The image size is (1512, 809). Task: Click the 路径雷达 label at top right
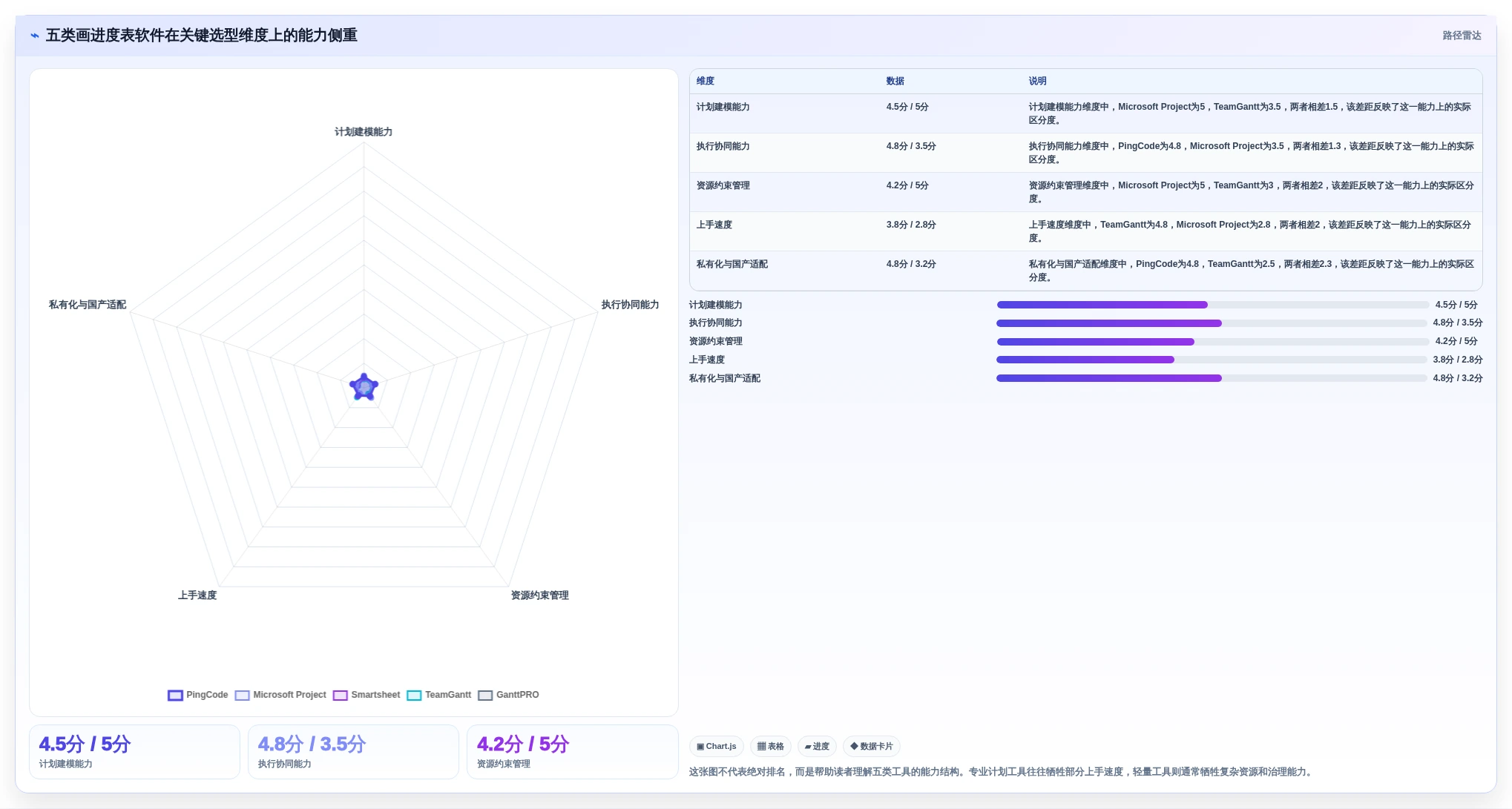point(1462,36)
